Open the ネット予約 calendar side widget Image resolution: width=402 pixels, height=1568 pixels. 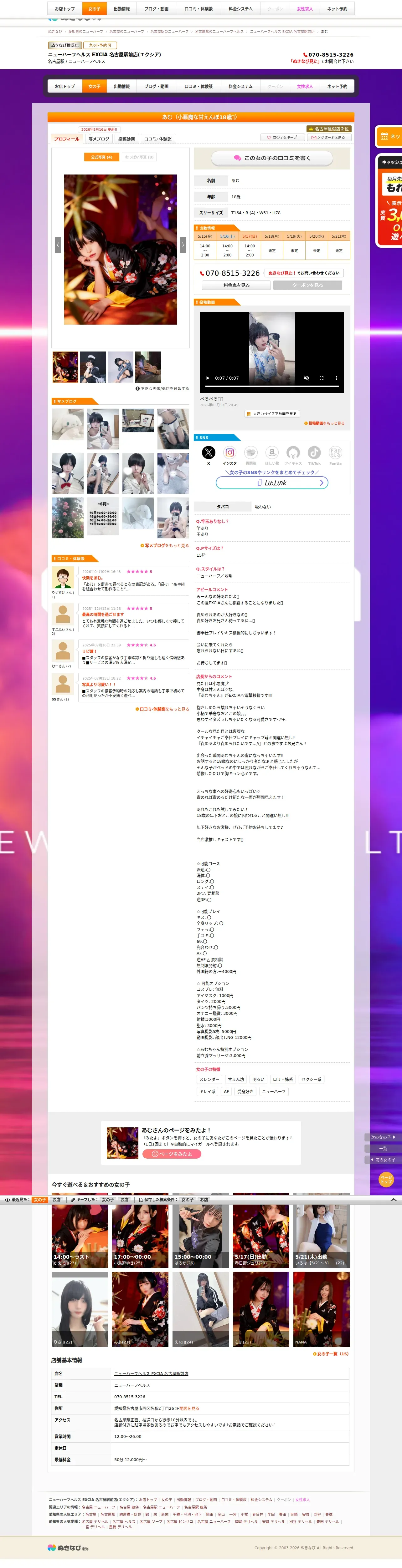[x=389, y=136]
